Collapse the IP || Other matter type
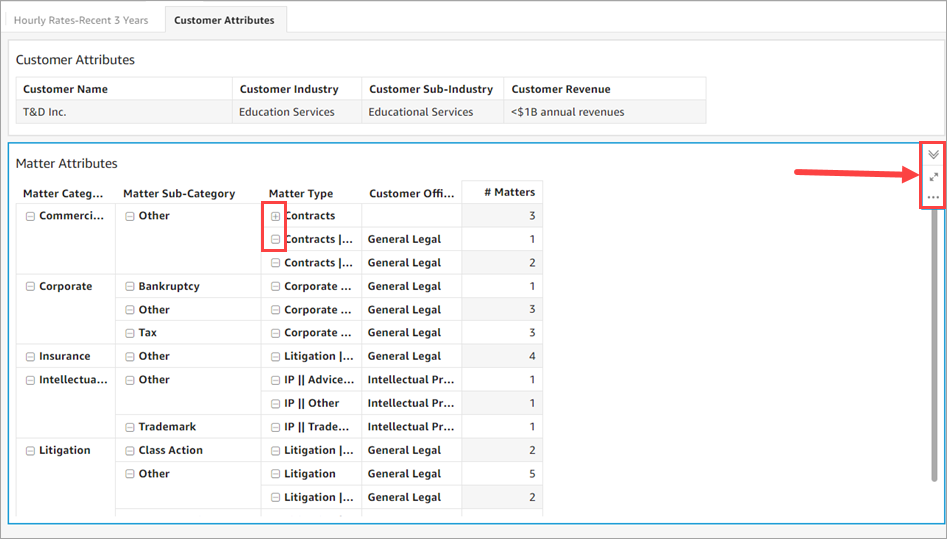Viewport: 947px width, 539px height. coord(275,404)
